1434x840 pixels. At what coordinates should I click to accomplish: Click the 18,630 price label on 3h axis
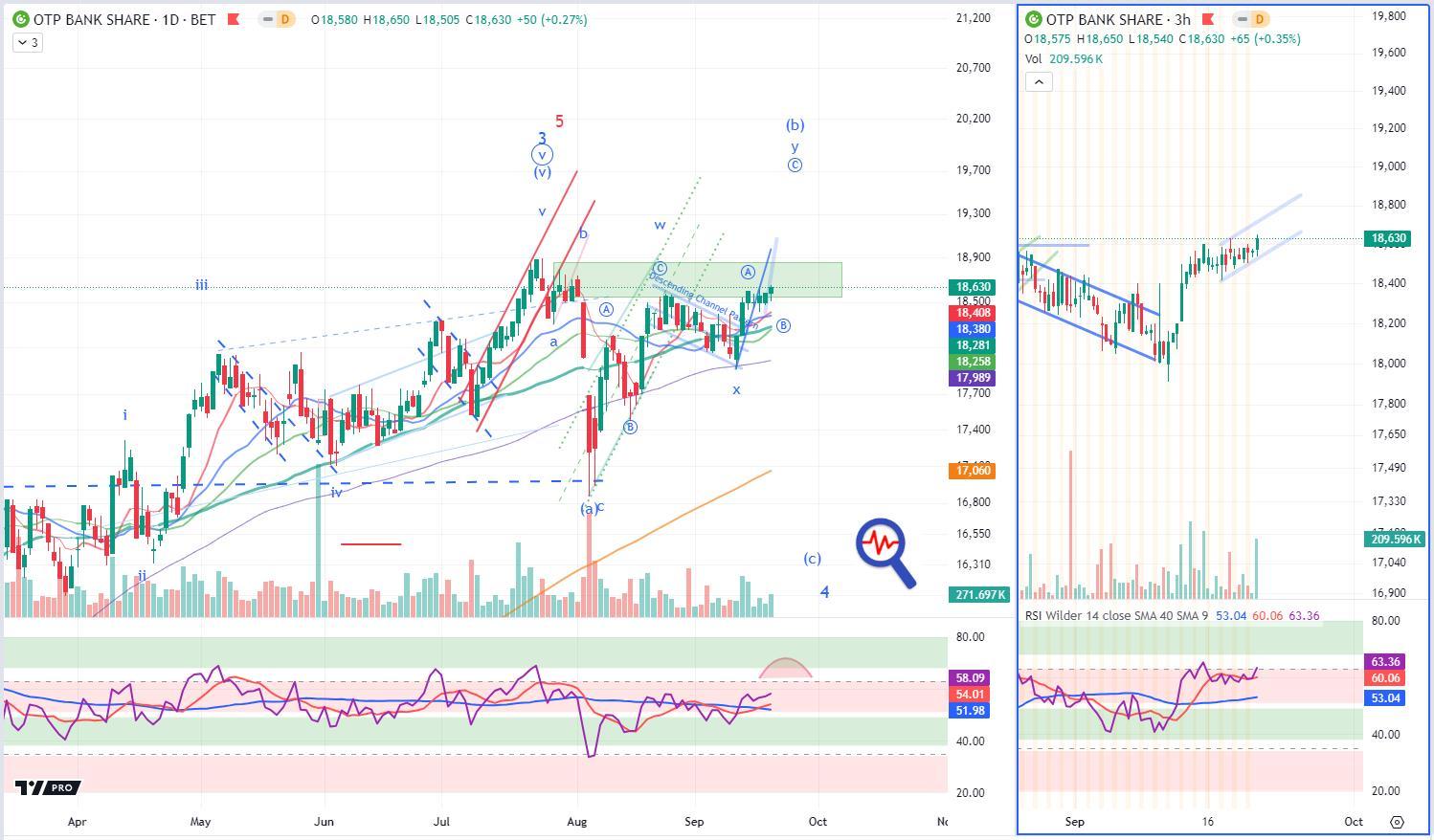coord(1389,238)
